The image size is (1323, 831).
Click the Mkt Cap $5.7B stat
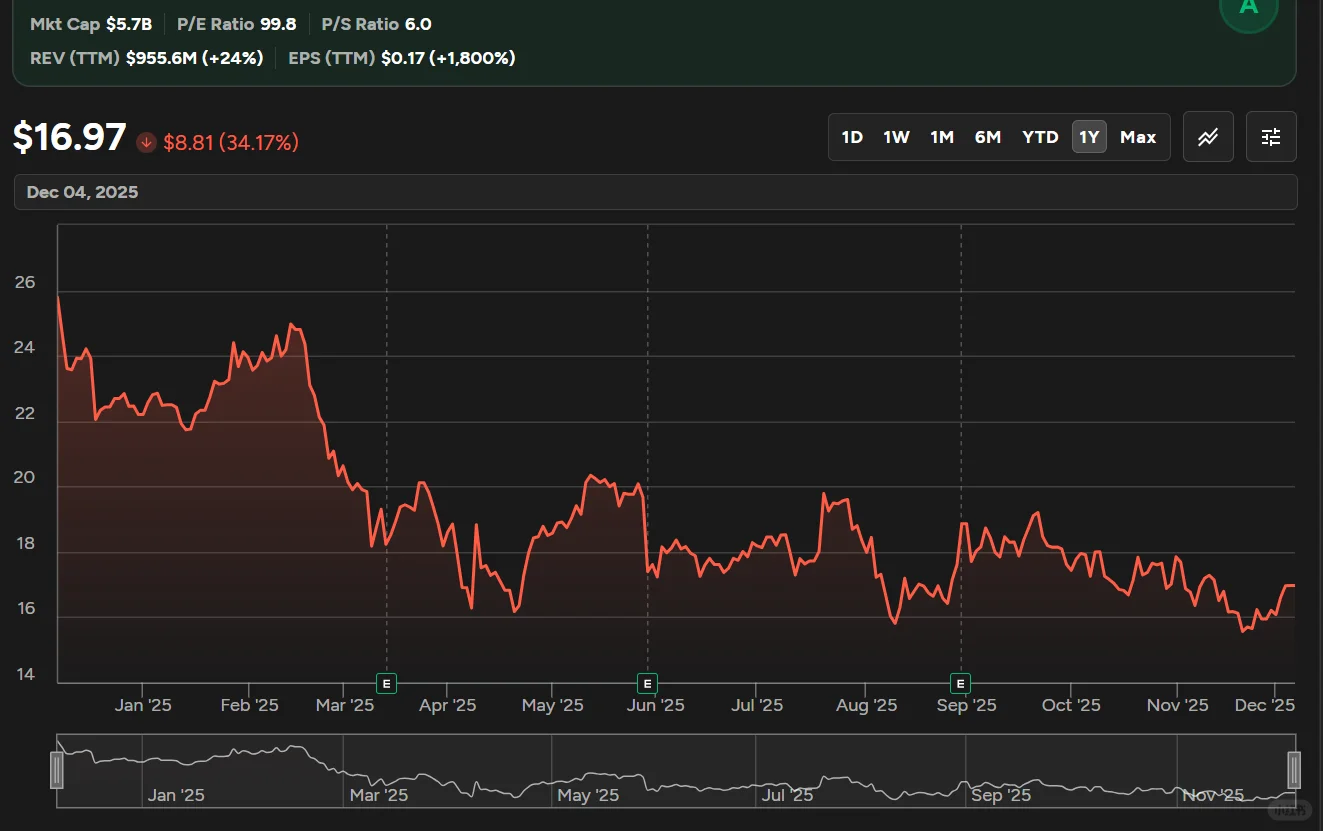pyautogui.click(x=90, y=23)
